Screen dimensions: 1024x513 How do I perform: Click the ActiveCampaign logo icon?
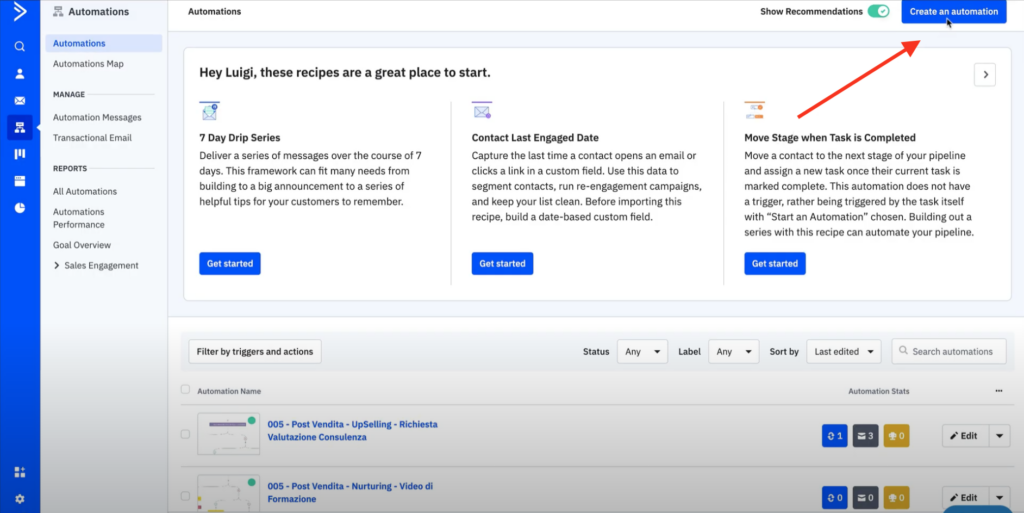point(19,13)
